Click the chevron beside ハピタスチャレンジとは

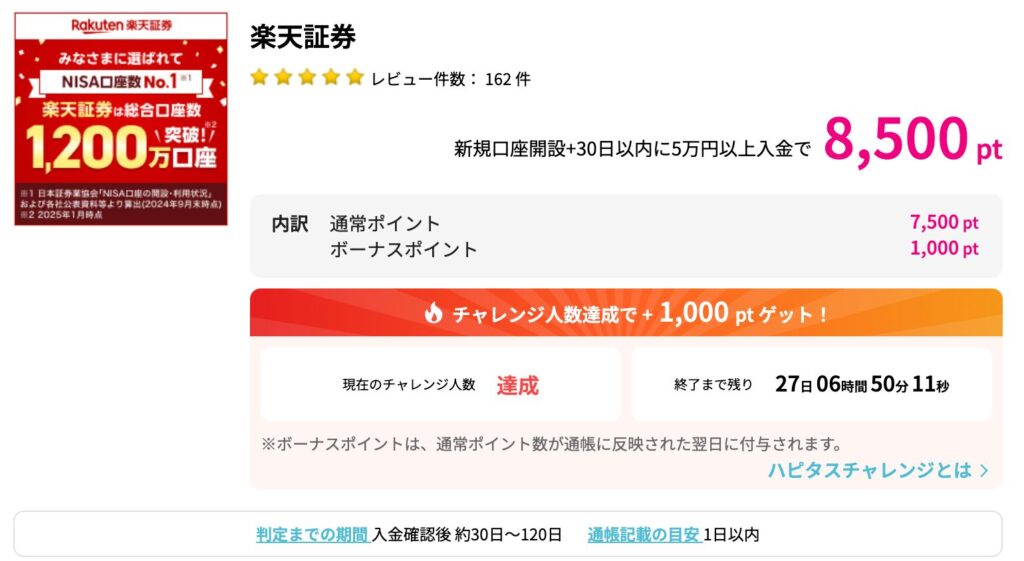(984, 470)
